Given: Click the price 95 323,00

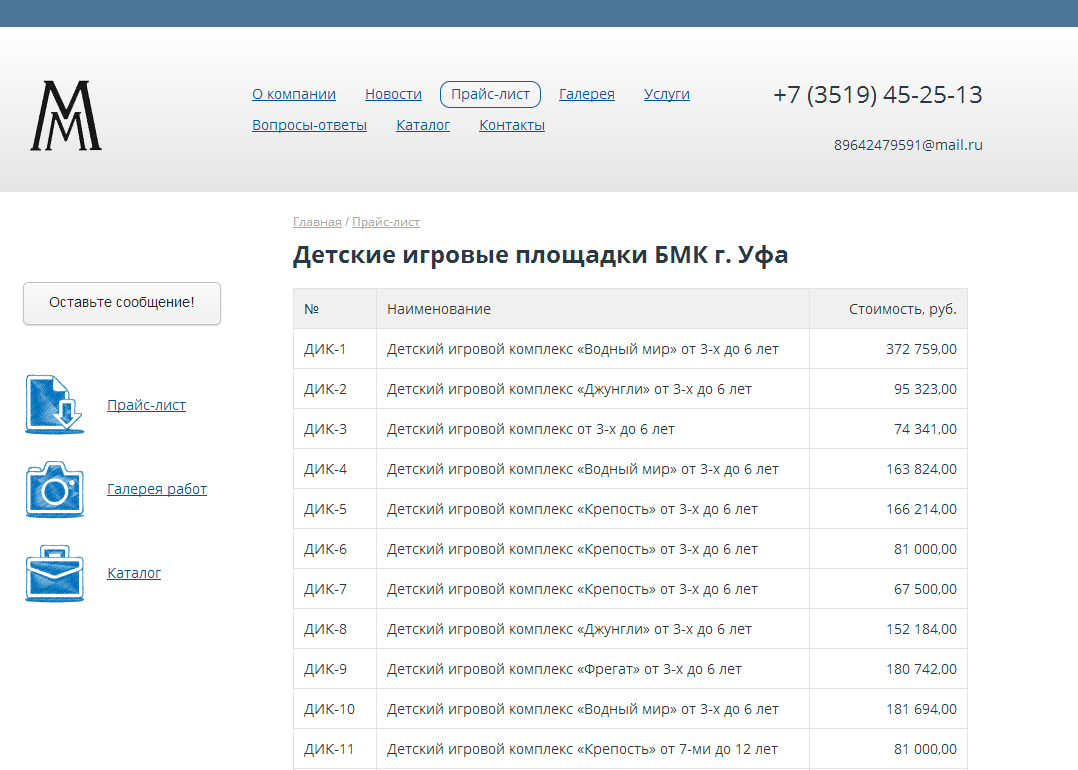Looking at the screenshot, I should click(x=925, y=389).
